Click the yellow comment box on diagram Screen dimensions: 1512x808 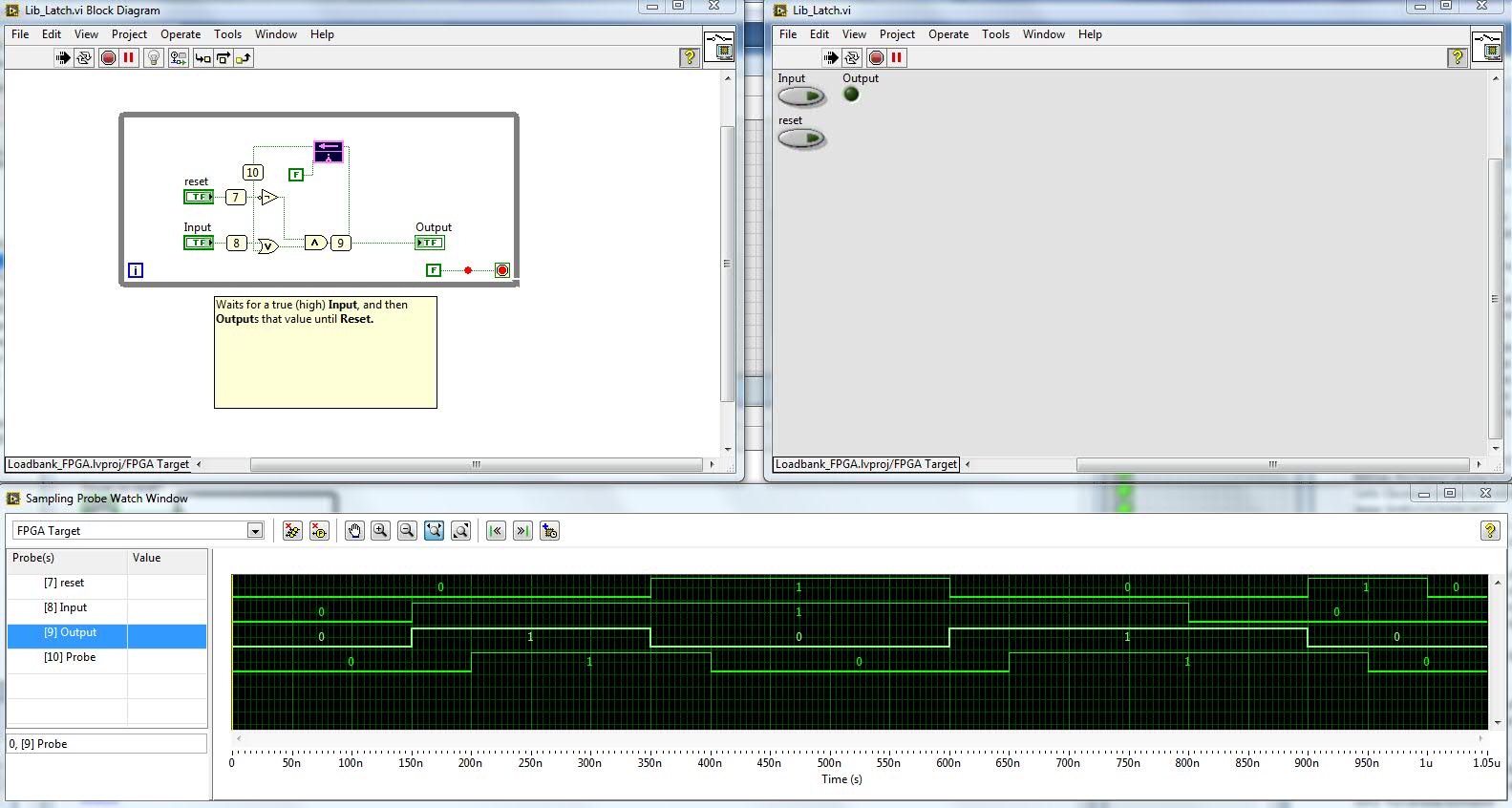pos(326,352)
